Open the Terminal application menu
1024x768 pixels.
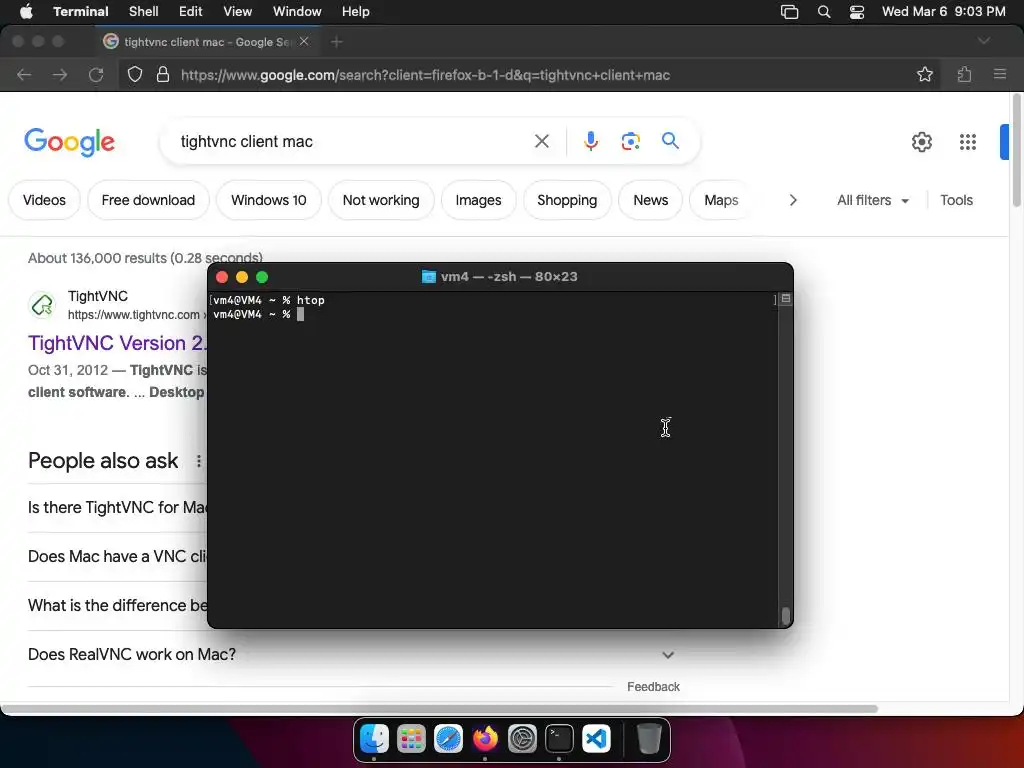click(81, 11)
